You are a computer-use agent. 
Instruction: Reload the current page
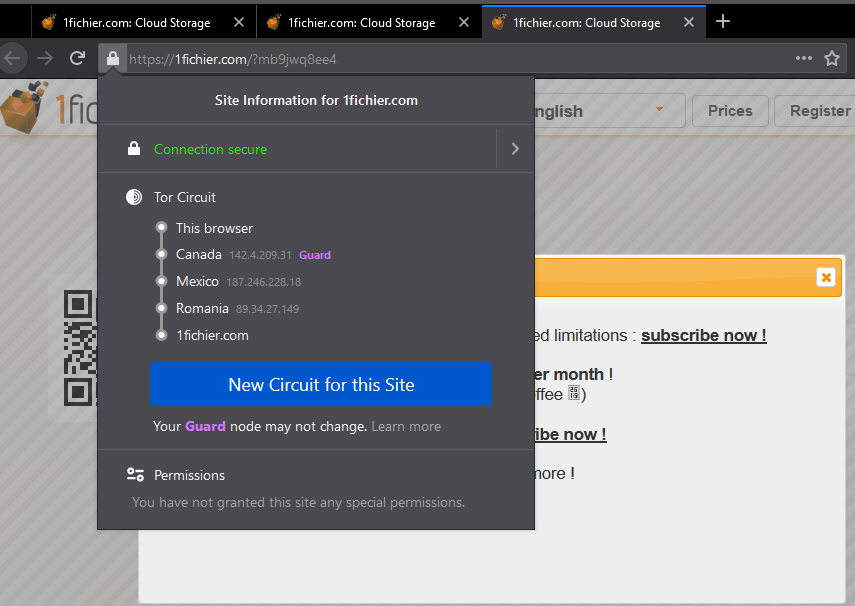[x=77, y=58]
